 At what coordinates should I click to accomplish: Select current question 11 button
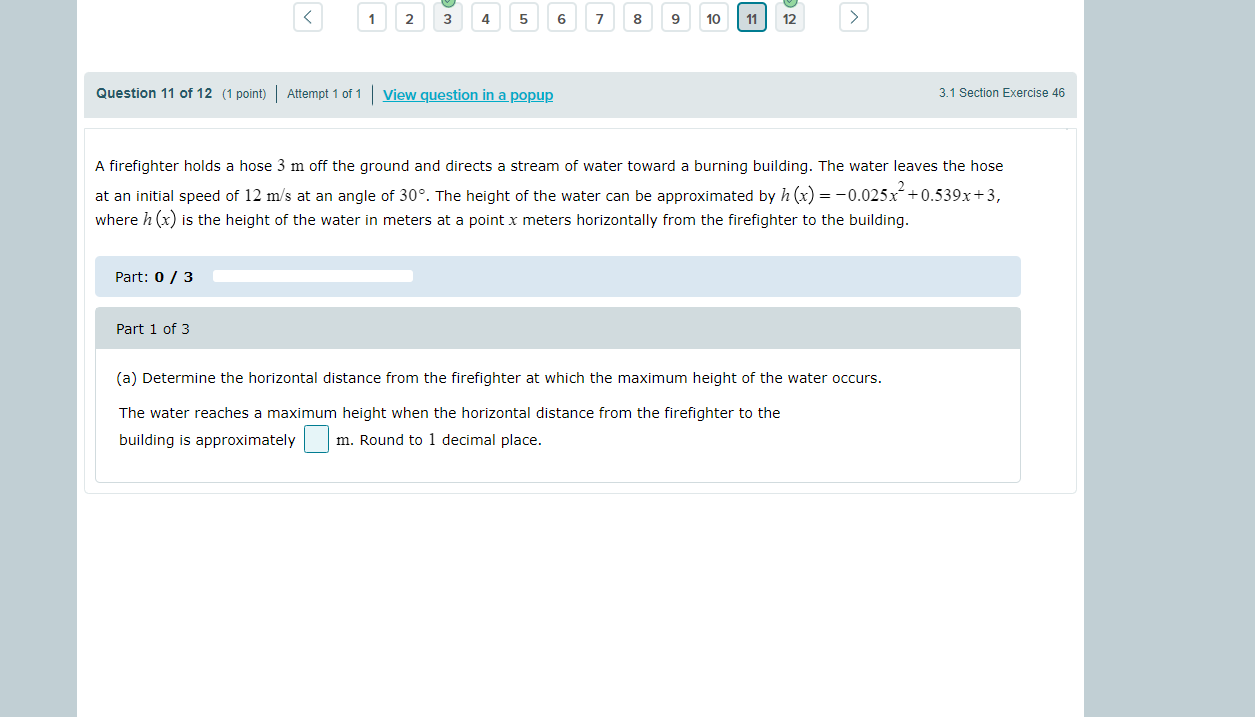point(752,18)
